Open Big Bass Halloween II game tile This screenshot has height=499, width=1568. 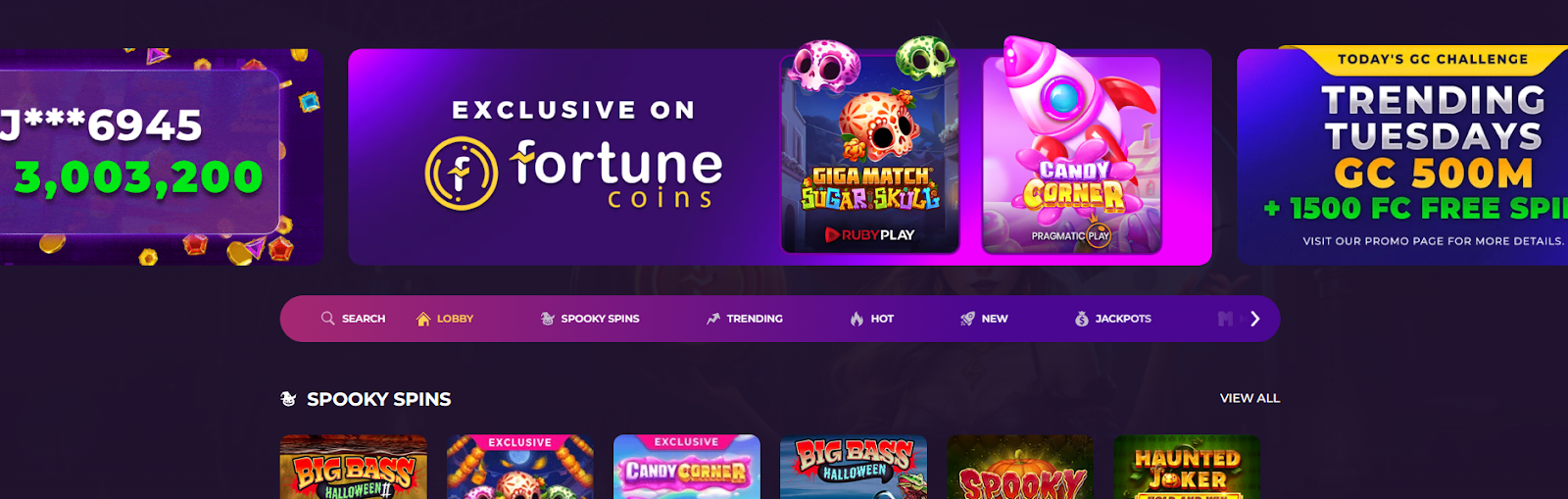(354, 467)
